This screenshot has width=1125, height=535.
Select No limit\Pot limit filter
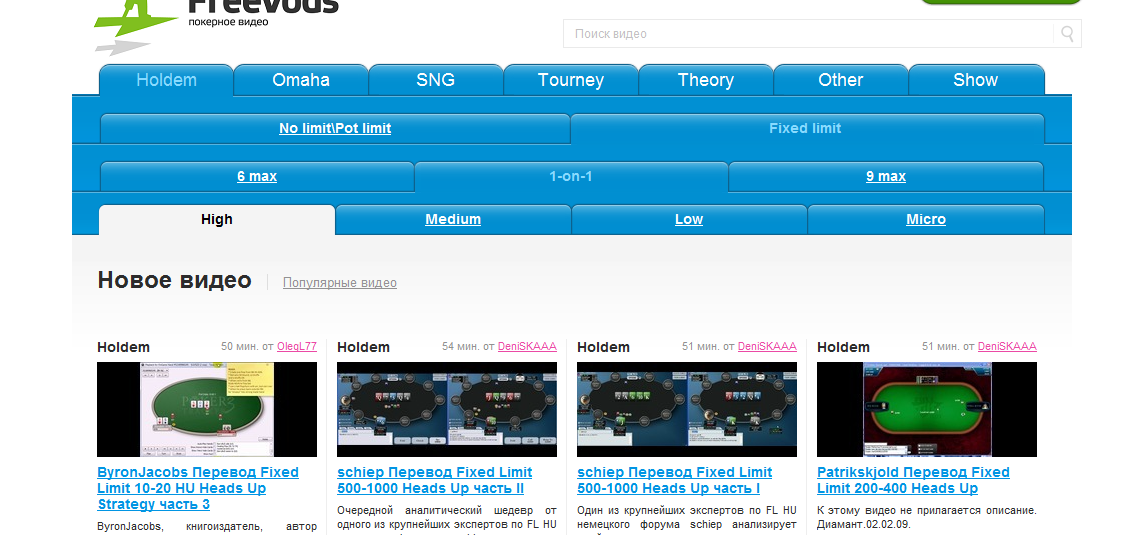point(335,128)
